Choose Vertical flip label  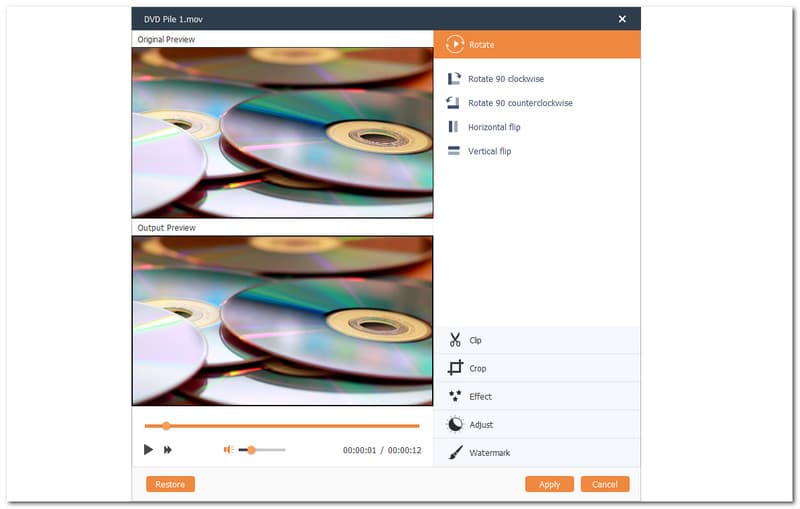pyautogui.click(x=489, y=151)
